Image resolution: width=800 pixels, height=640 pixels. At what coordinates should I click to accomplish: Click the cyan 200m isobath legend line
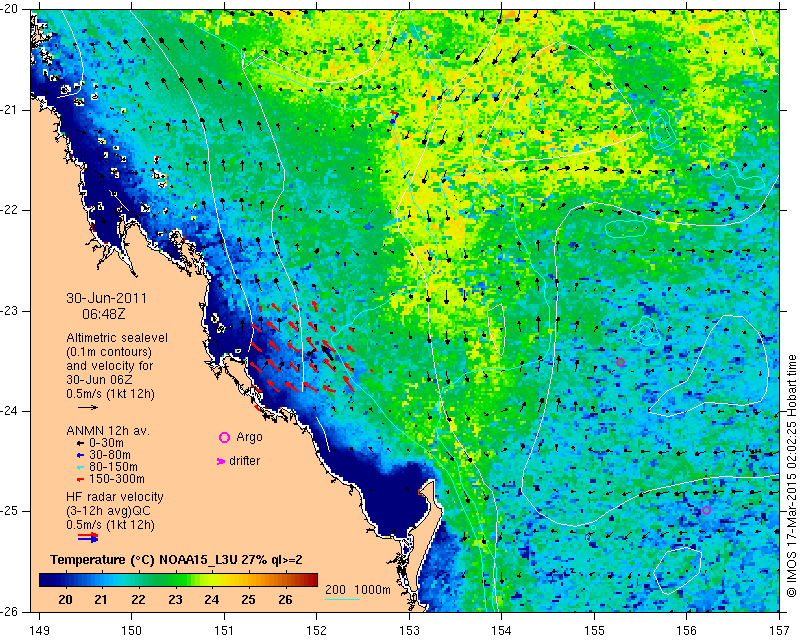click(x=342, y=599)
